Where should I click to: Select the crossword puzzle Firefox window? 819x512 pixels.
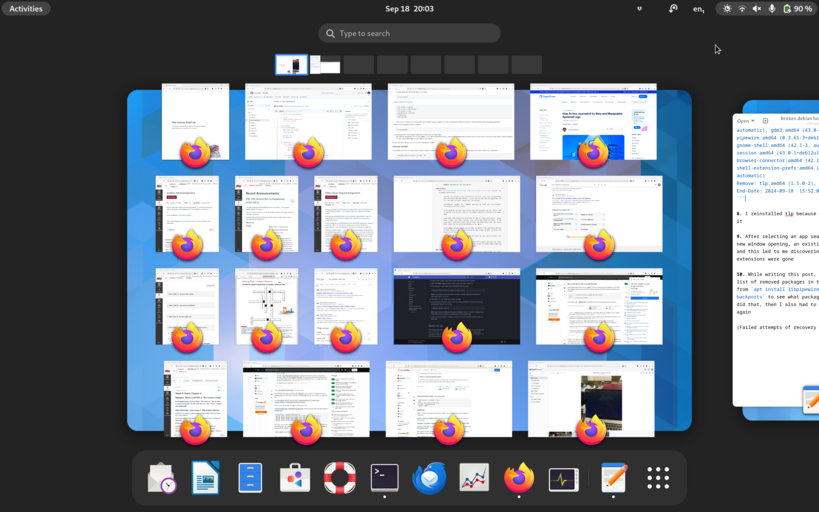click(x=267, y=307)
